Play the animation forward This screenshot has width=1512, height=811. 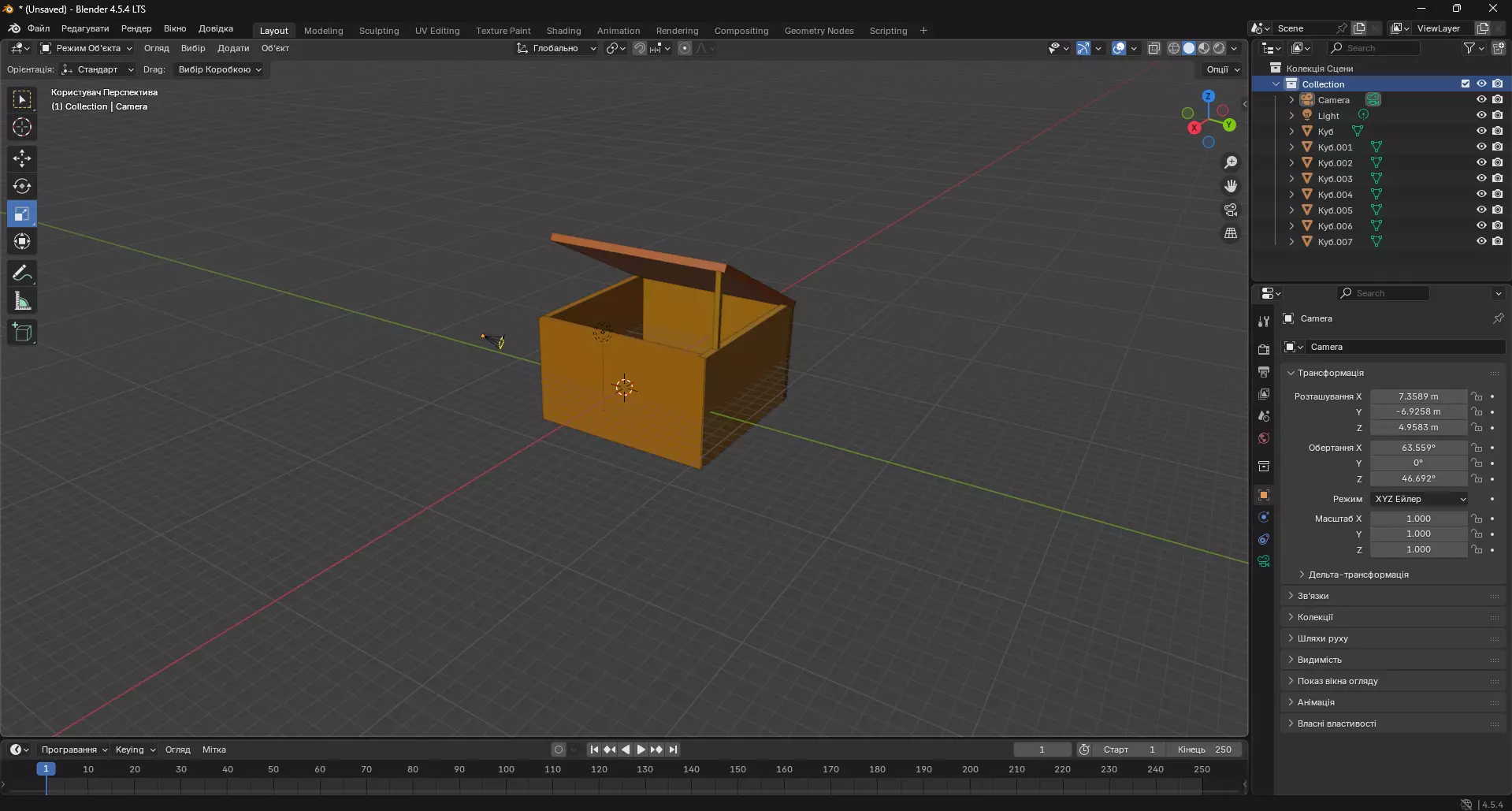(641, 750)
